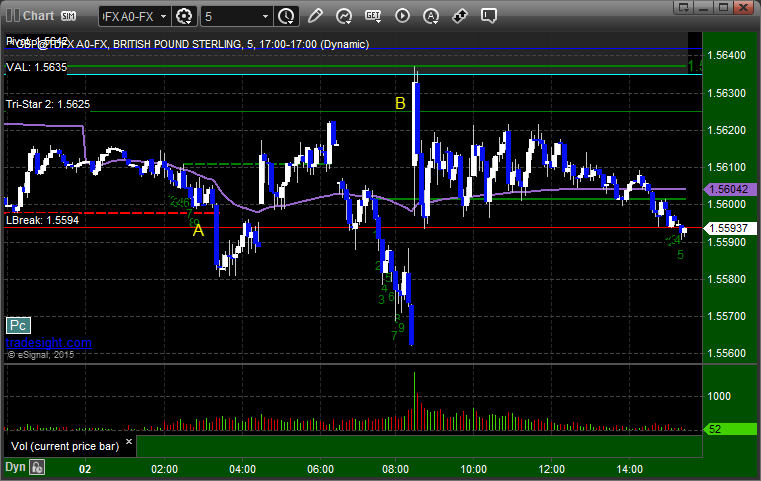Click the yellow B marker on chart
The width and height of the screenshot is (761, 481).
point(400,103)
